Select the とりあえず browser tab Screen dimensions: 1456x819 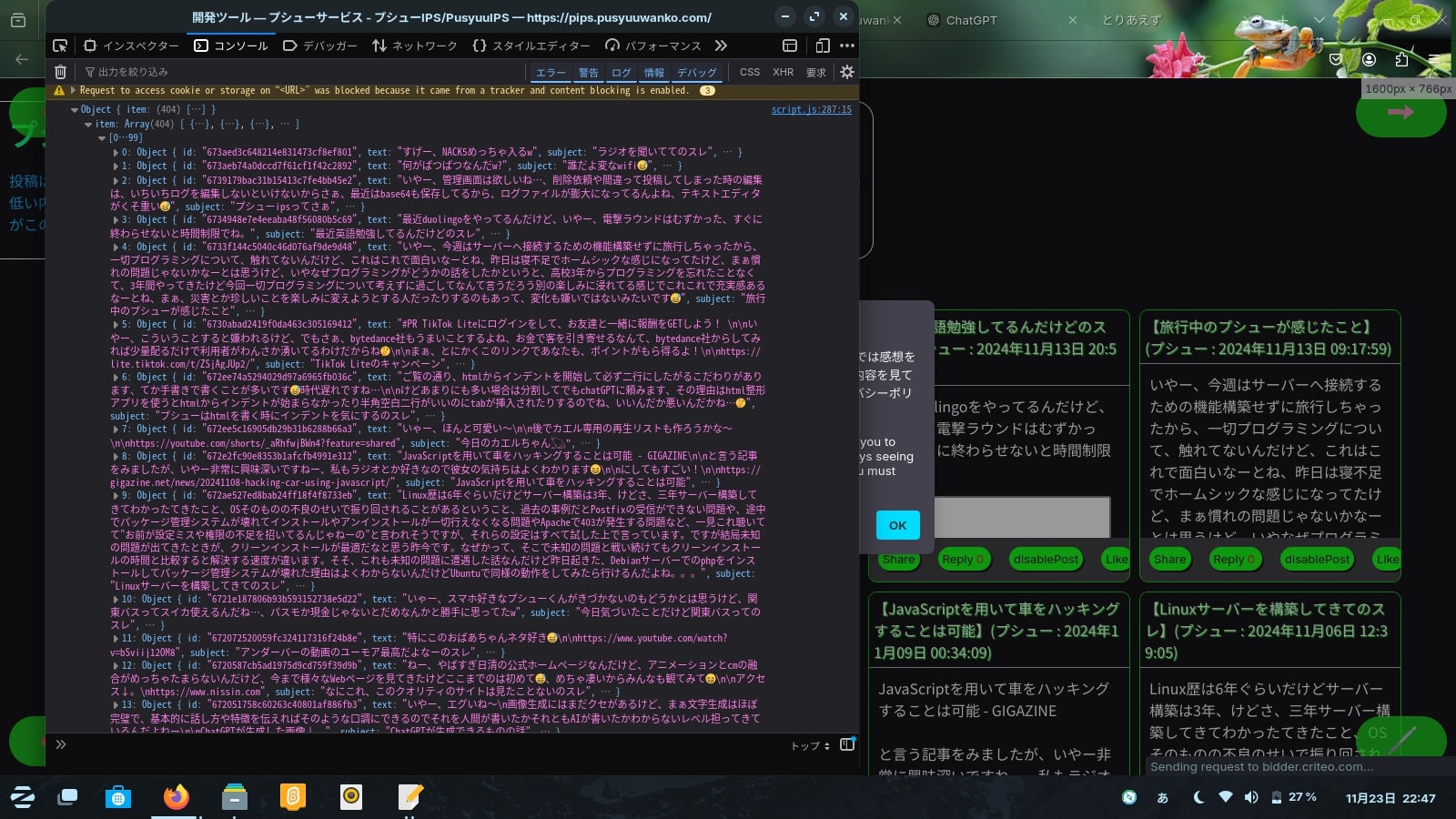(x=1131, y=20)
